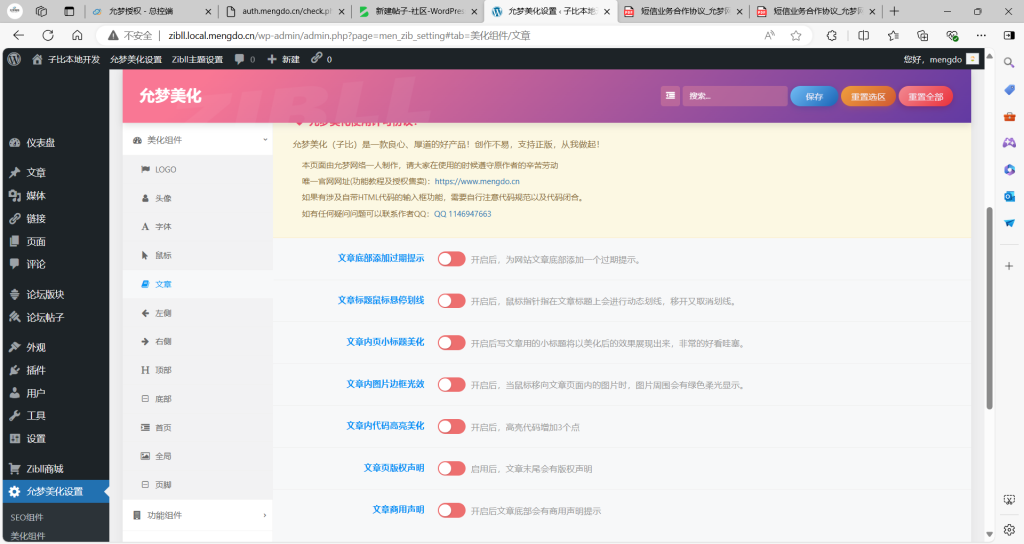Open the +新建 dropdown in the admin bar
The image size is (1024, 544).
click(x=284, y=59)
